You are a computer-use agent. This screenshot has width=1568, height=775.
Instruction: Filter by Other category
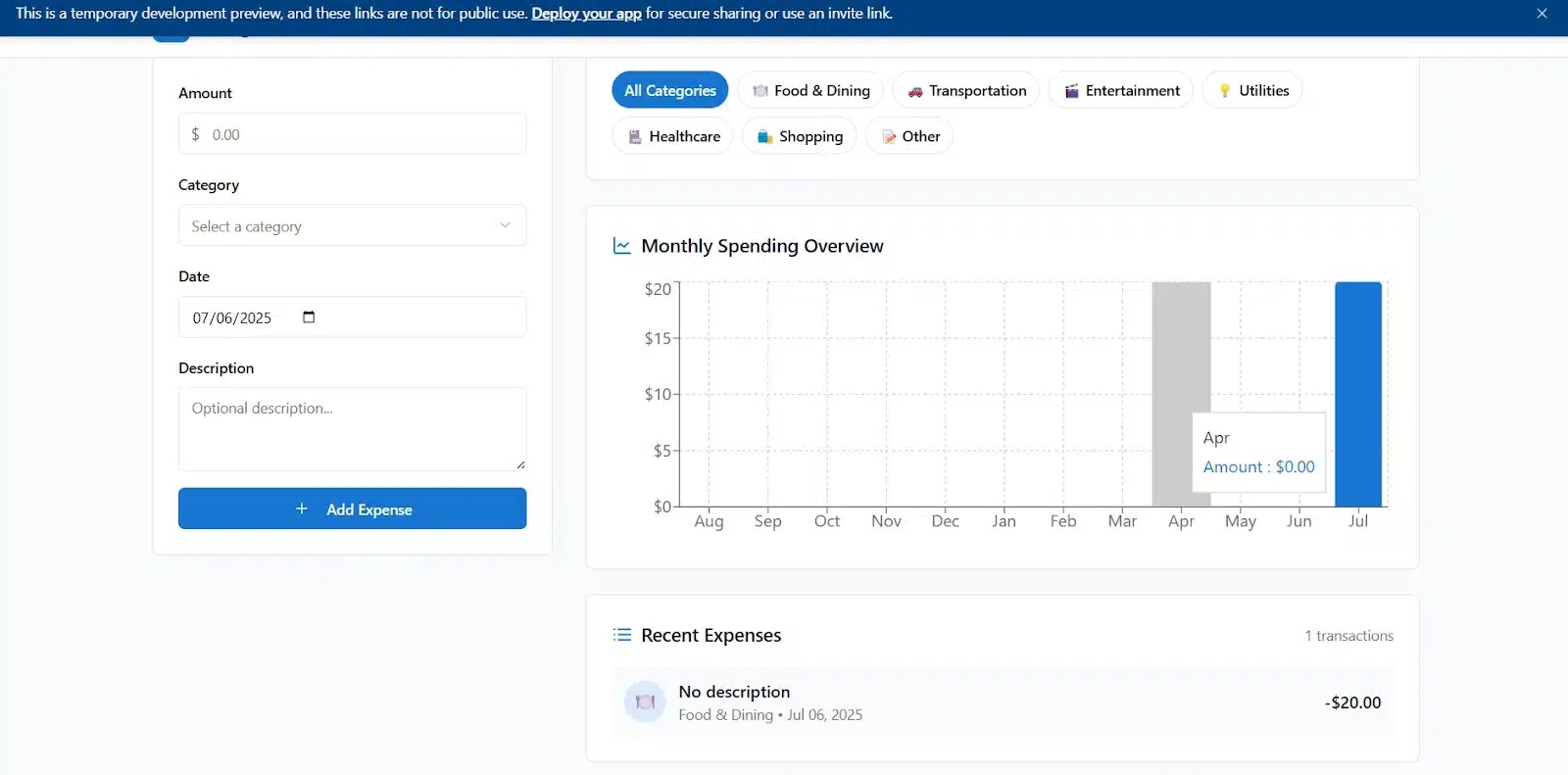pyautogui.click(x=909, y=136)
